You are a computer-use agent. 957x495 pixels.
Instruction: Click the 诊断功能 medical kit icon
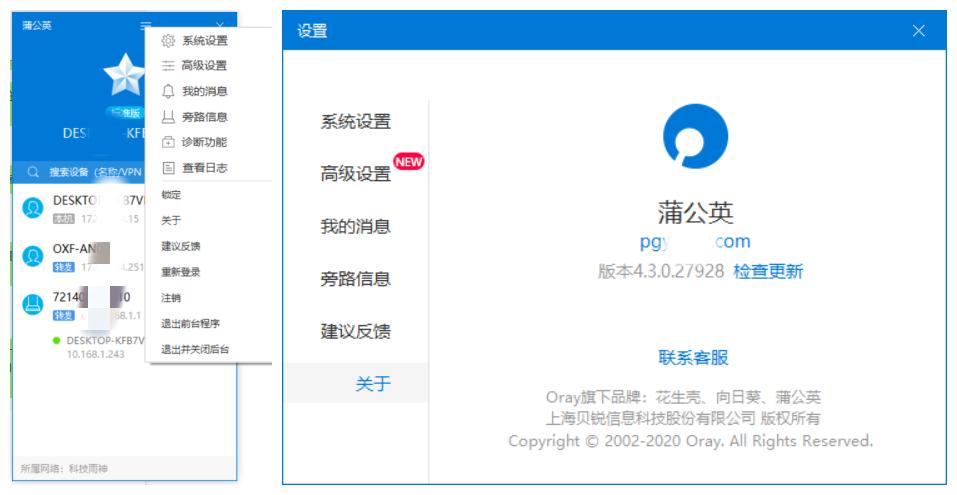tap(168, 142)
